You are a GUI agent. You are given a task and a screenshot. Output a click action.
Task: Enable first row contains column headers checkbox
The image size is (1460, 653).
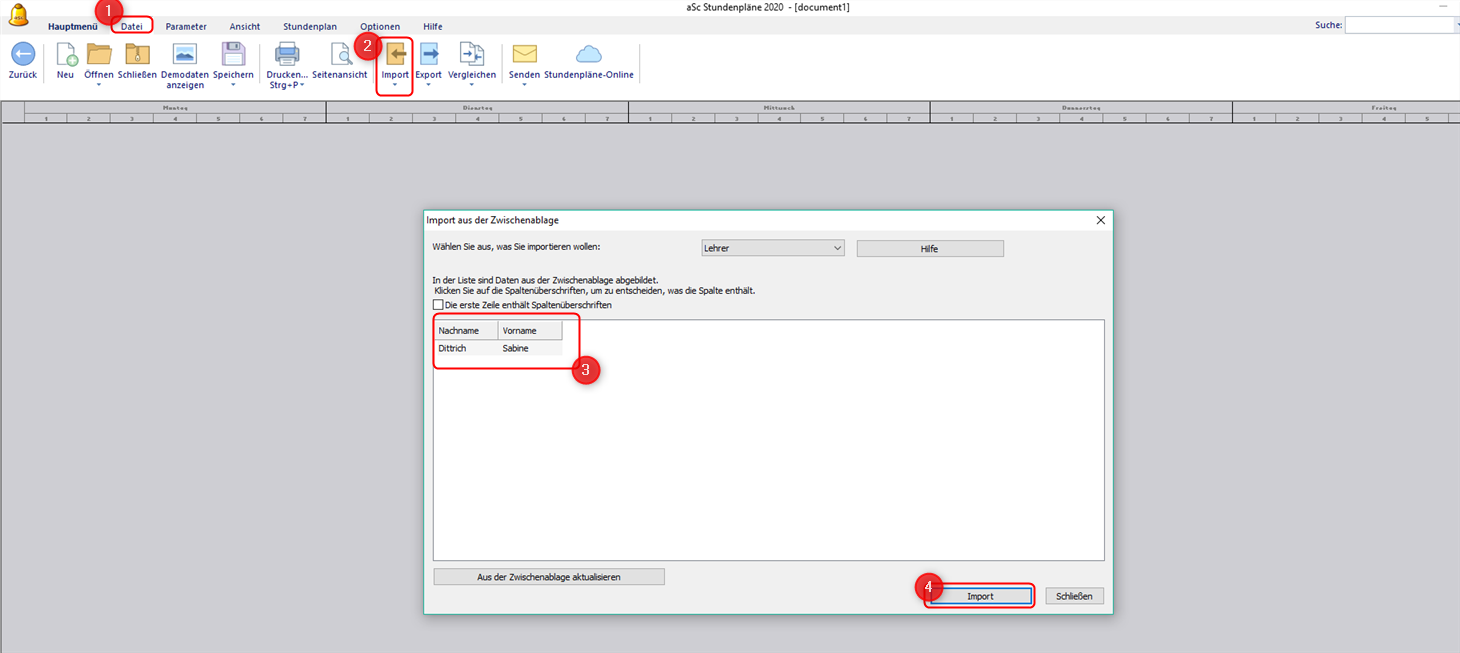pyautogui.click(x=438, y=305)
